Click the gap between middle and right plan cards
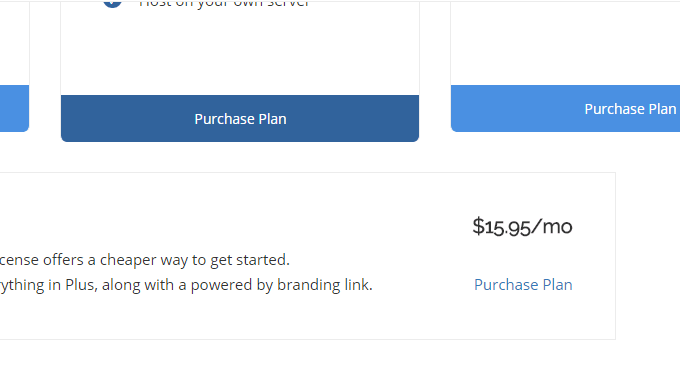 [x=435, y=69]
